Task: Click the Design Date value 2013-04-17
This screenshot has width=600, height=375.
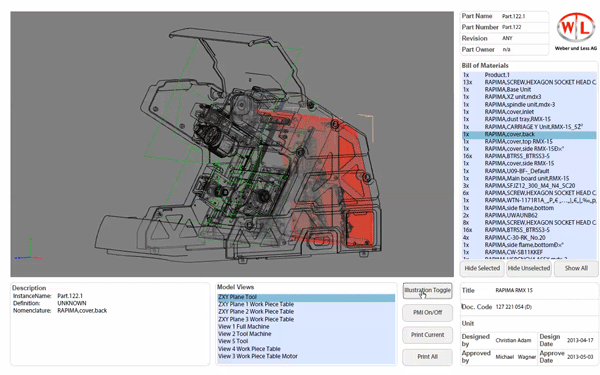Action: [x=580, y=340]
